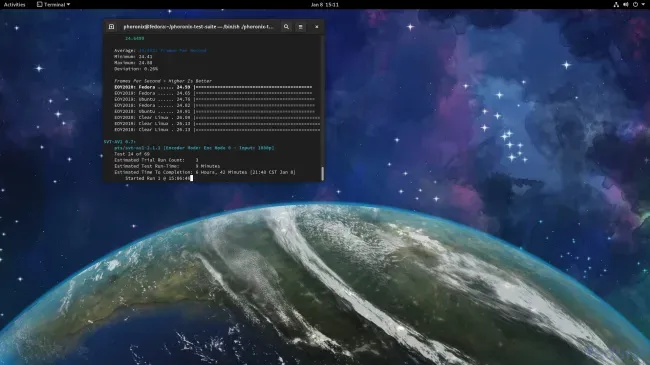Image resolution: width=650 pixels, height=365 pixels.
Task: Click the terminal cursor after Started Run 1
Action: pyautogui.click(x=192, y=178)
